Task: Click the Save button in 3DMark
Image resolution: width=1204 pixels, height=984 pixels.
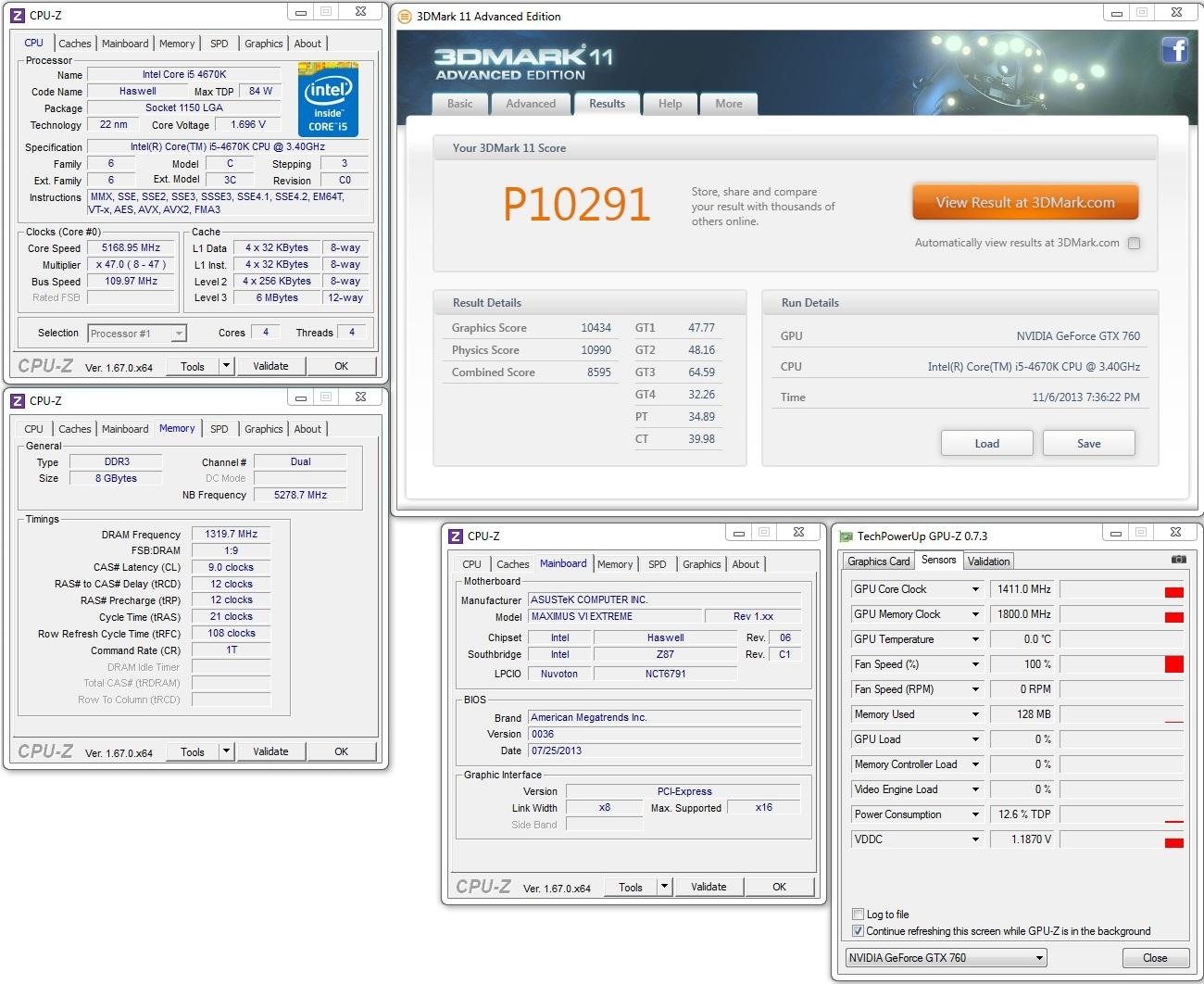Action: click(1089, 443)
